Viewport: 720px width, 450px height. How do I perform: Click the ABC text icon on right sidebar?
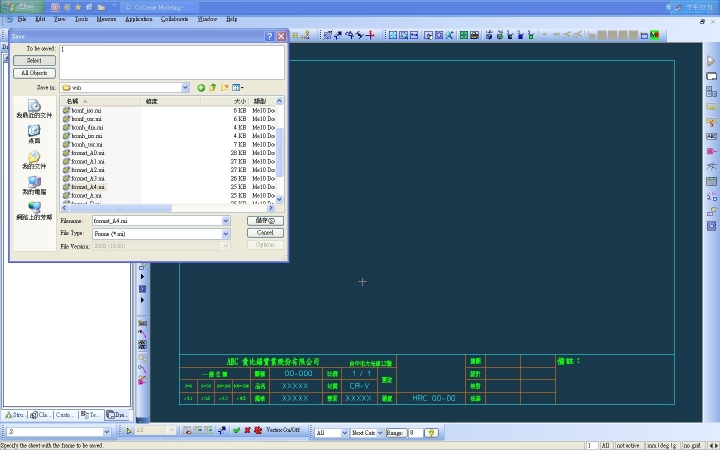(x=711, y=136)
